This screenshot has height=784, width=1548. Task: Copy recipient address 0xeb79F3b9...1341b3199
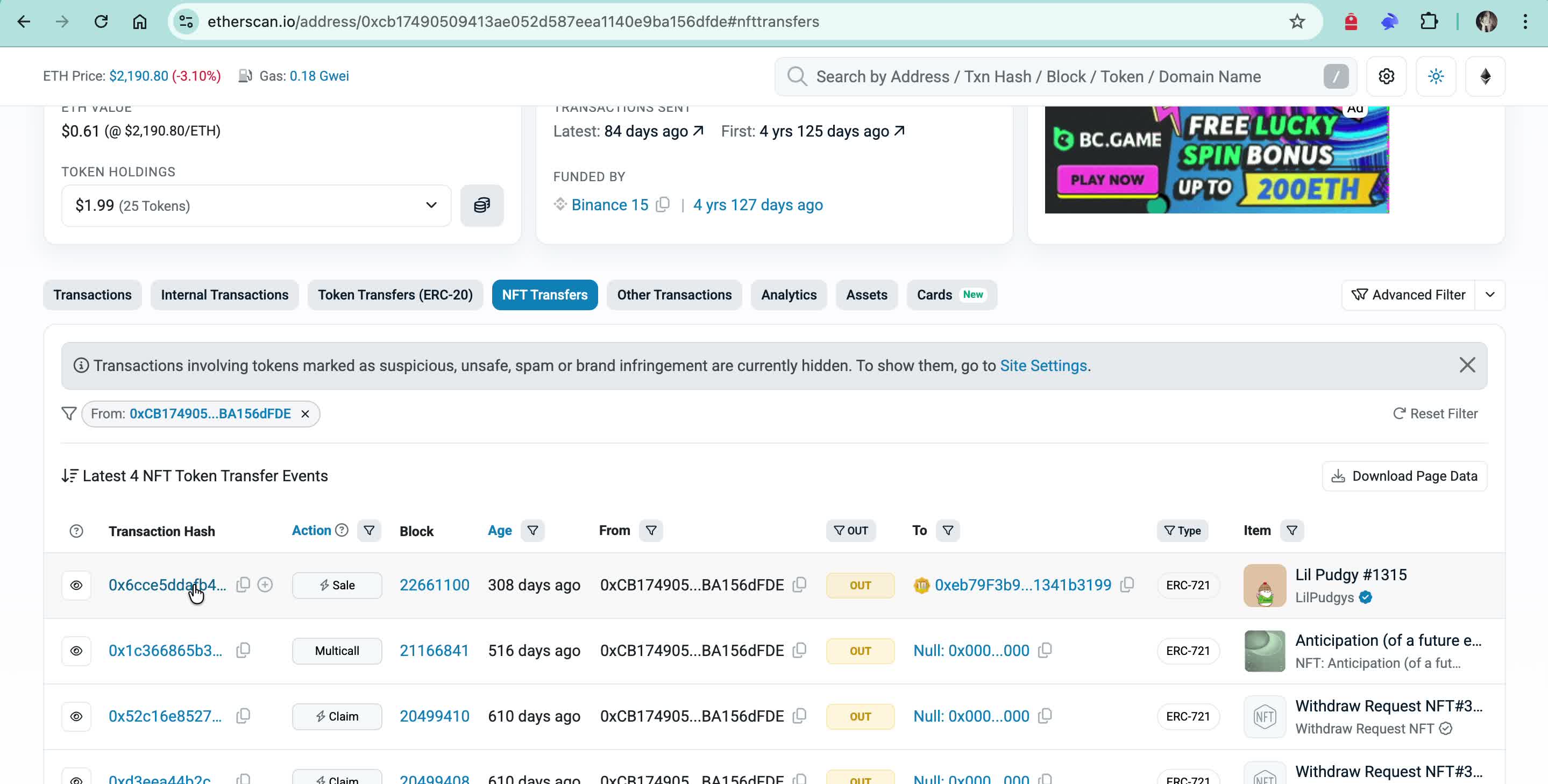click(x=1127, y=585)
